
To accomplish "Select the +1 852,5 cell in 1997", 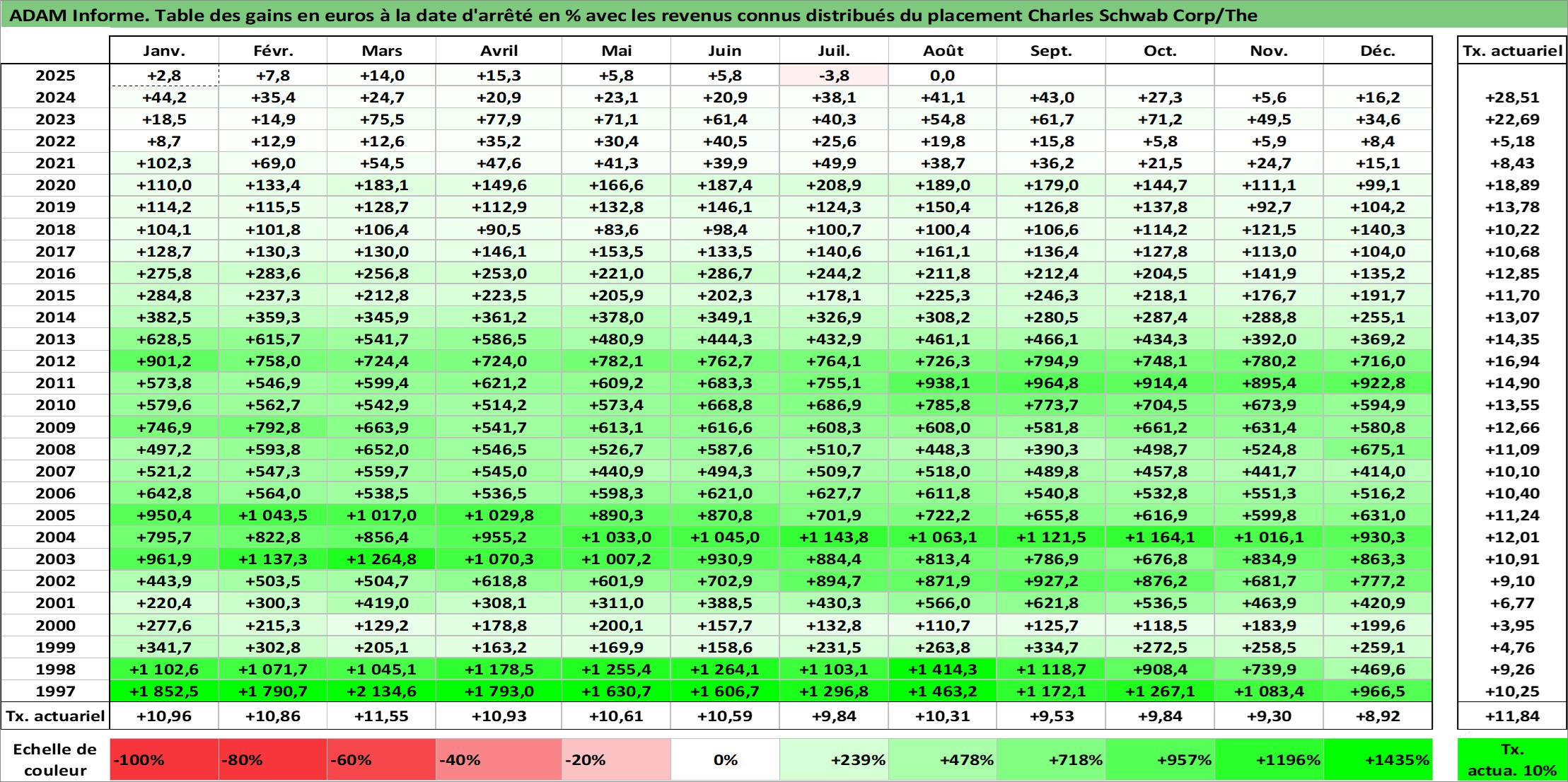I will [x=164, y=691].
